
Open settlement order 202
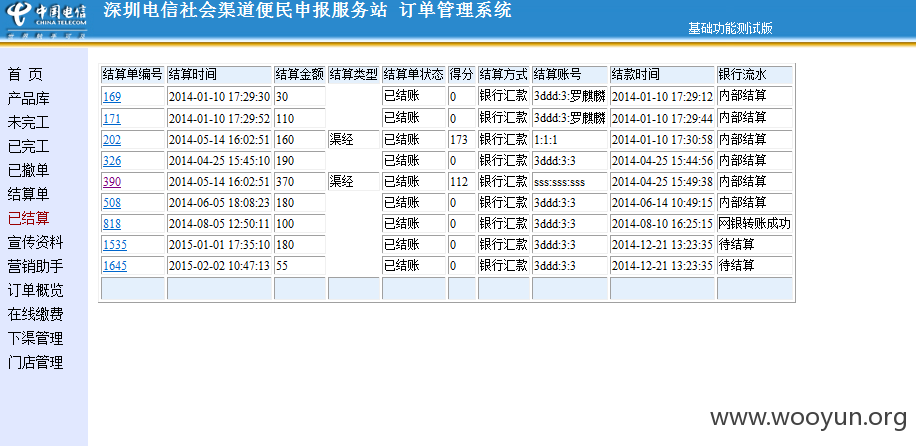(x=112, y=140)
